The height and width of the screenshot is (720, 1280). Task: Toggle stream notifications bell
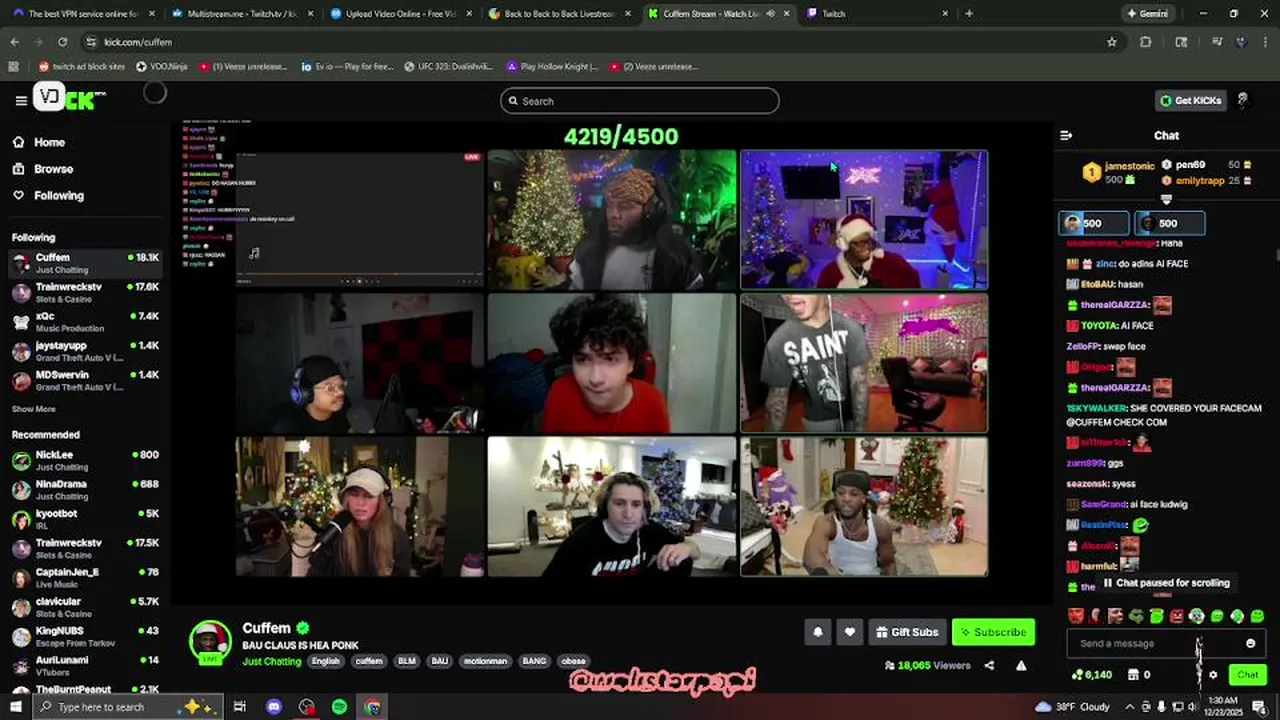click(x=818, y=632)
